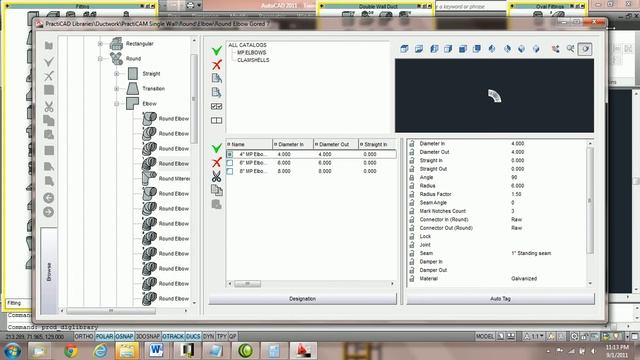Click the horizontal scrollbar thumb under the size table
This screenshot has height=360, width=640.
pyautogui.click(x=247, y=283)
